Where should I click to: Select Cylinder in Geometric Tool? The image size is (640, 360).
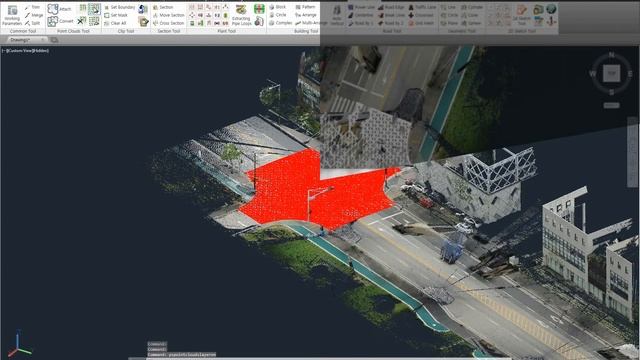click(x=472, y=7)
